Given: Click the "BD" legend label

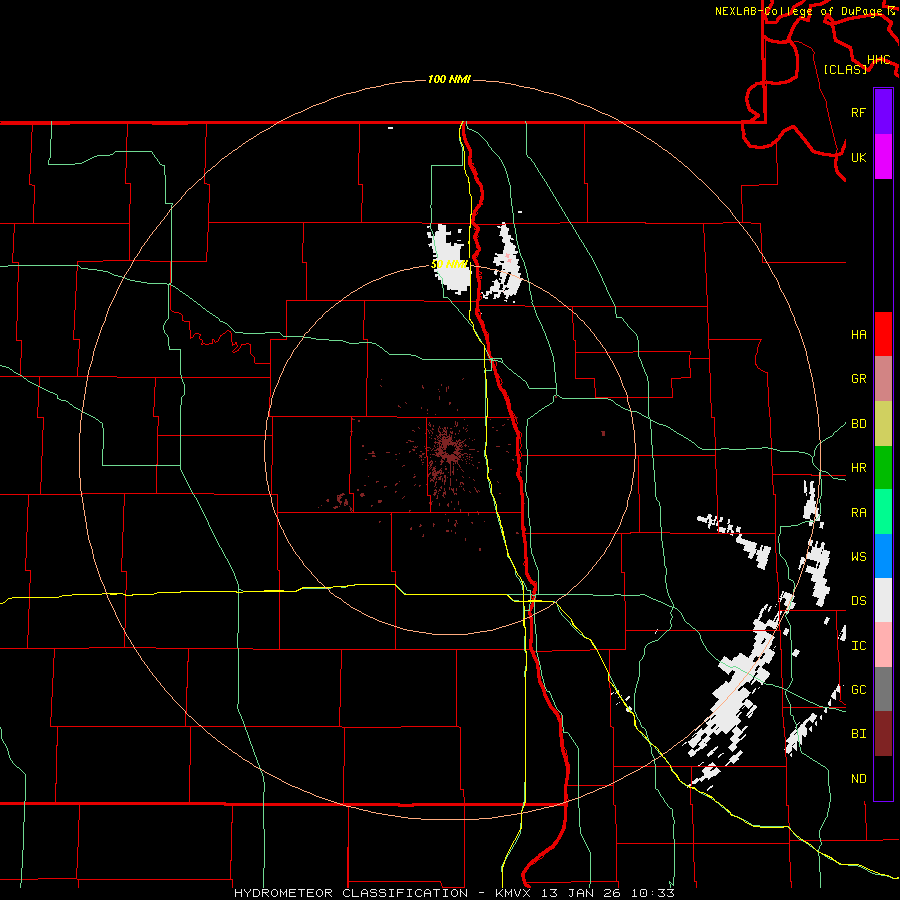Looking at the screenshot, I should pos(858,424).
